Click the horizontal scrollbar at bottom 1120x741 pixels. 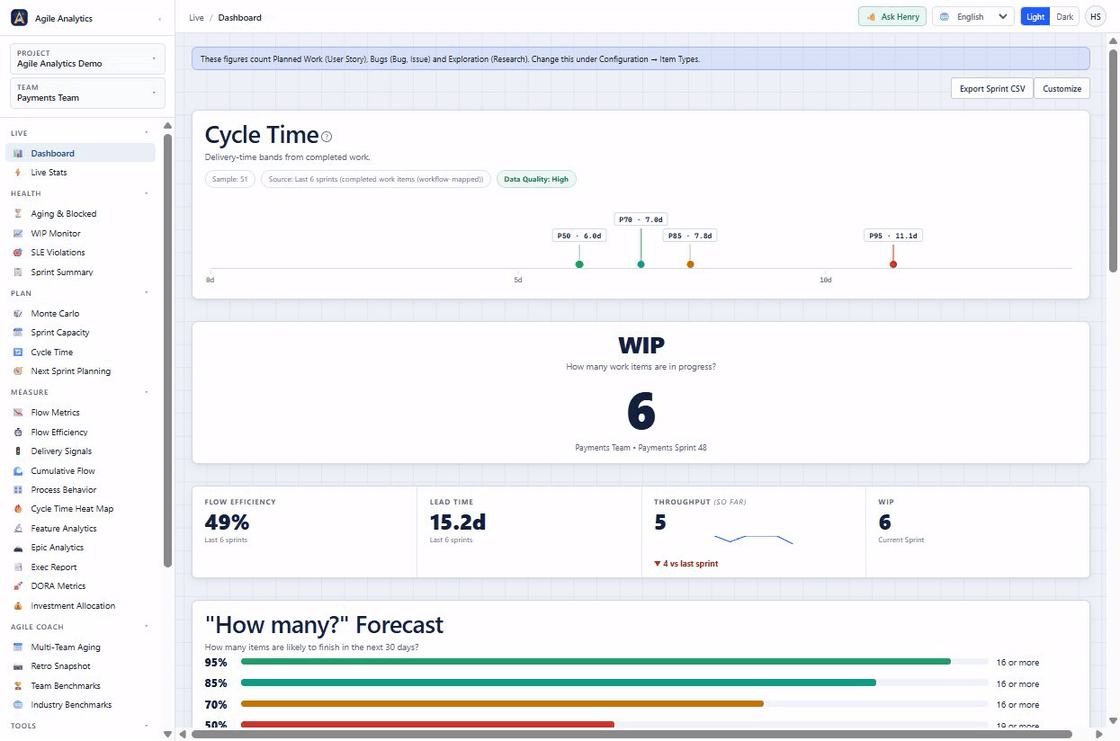point(631,734)
